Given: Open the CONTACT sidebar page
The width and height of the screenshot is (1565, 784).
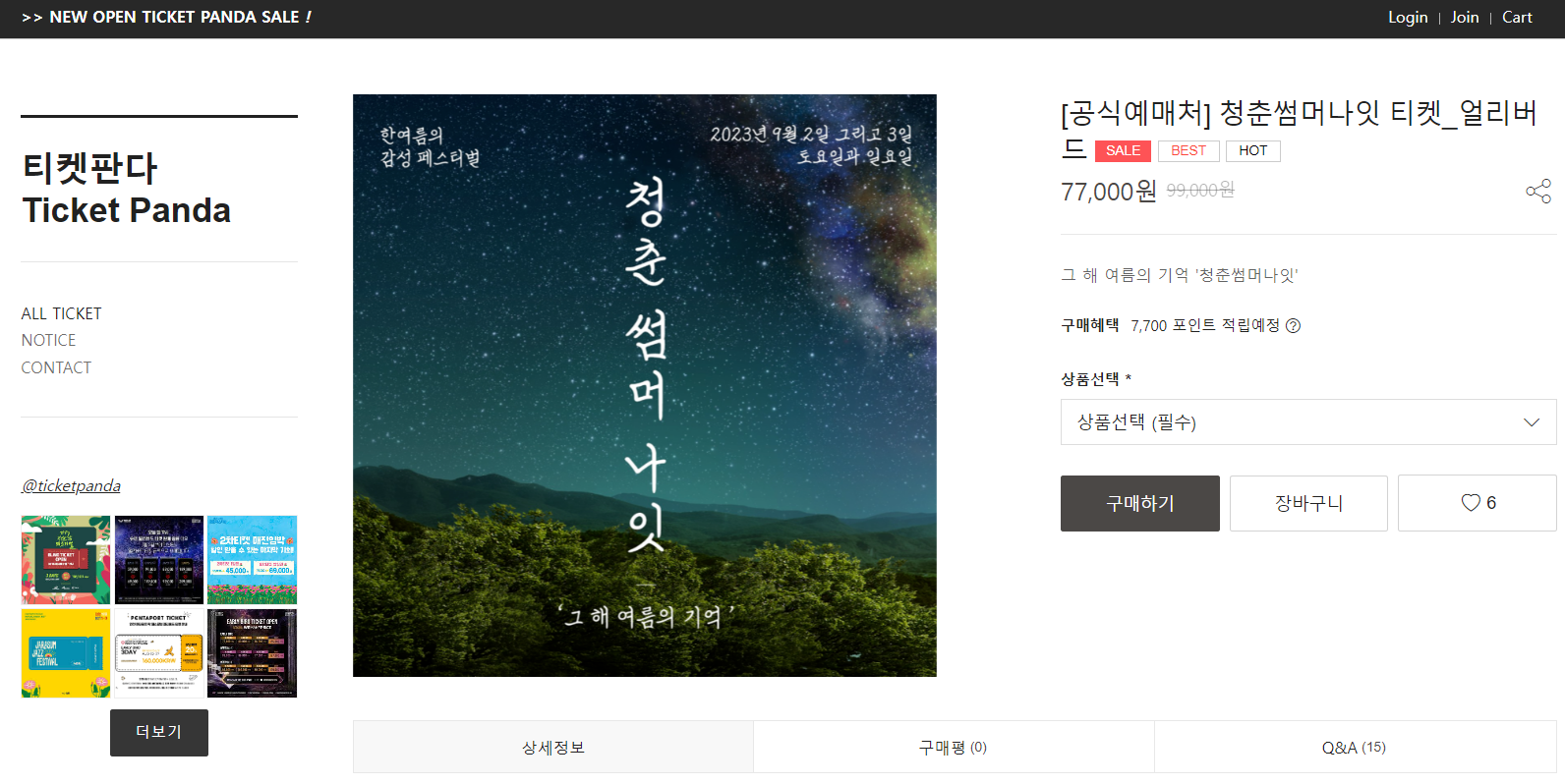Looking at the screenshot, I should [56, 367].
